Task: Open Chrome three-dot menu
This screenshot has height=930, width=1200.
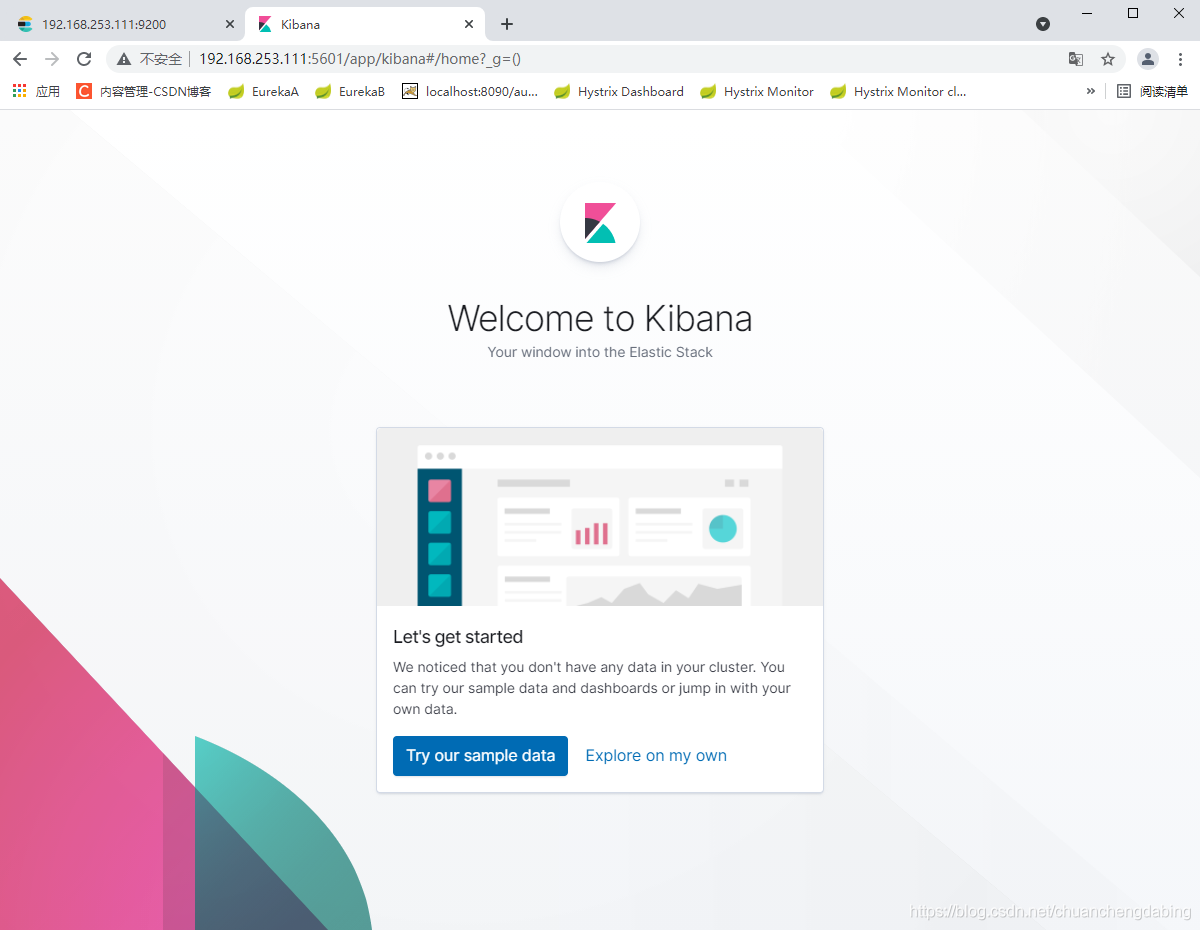Action: [1180, 59]
